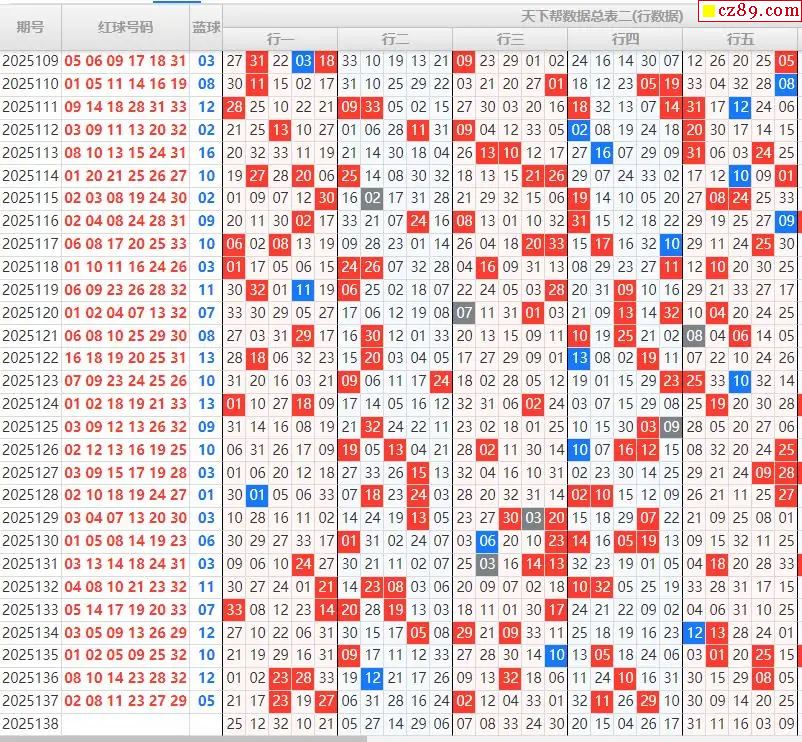Select the 行二 group header

[395, 39]
